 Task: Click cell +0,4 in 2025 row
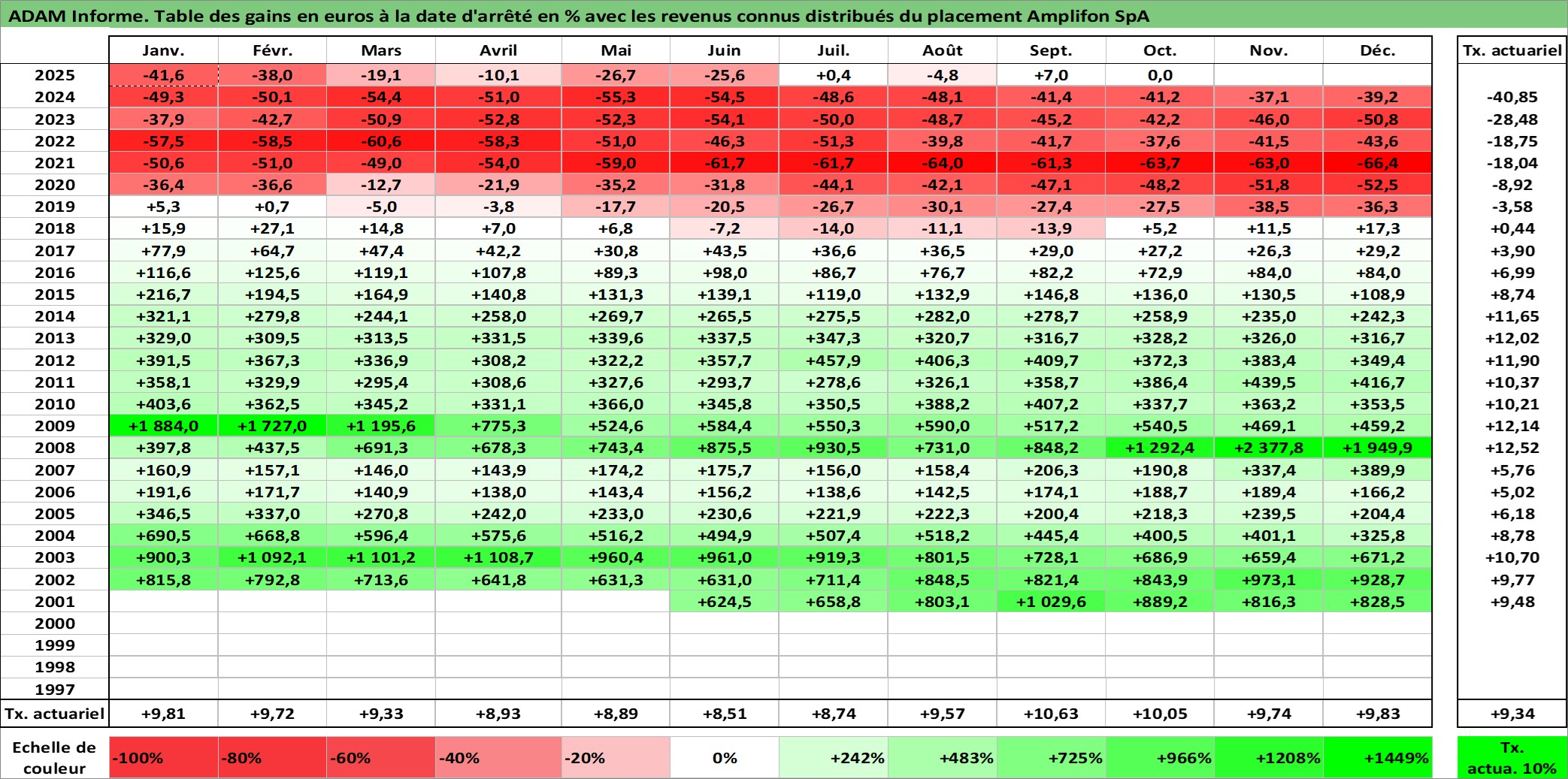click(833, 75)
